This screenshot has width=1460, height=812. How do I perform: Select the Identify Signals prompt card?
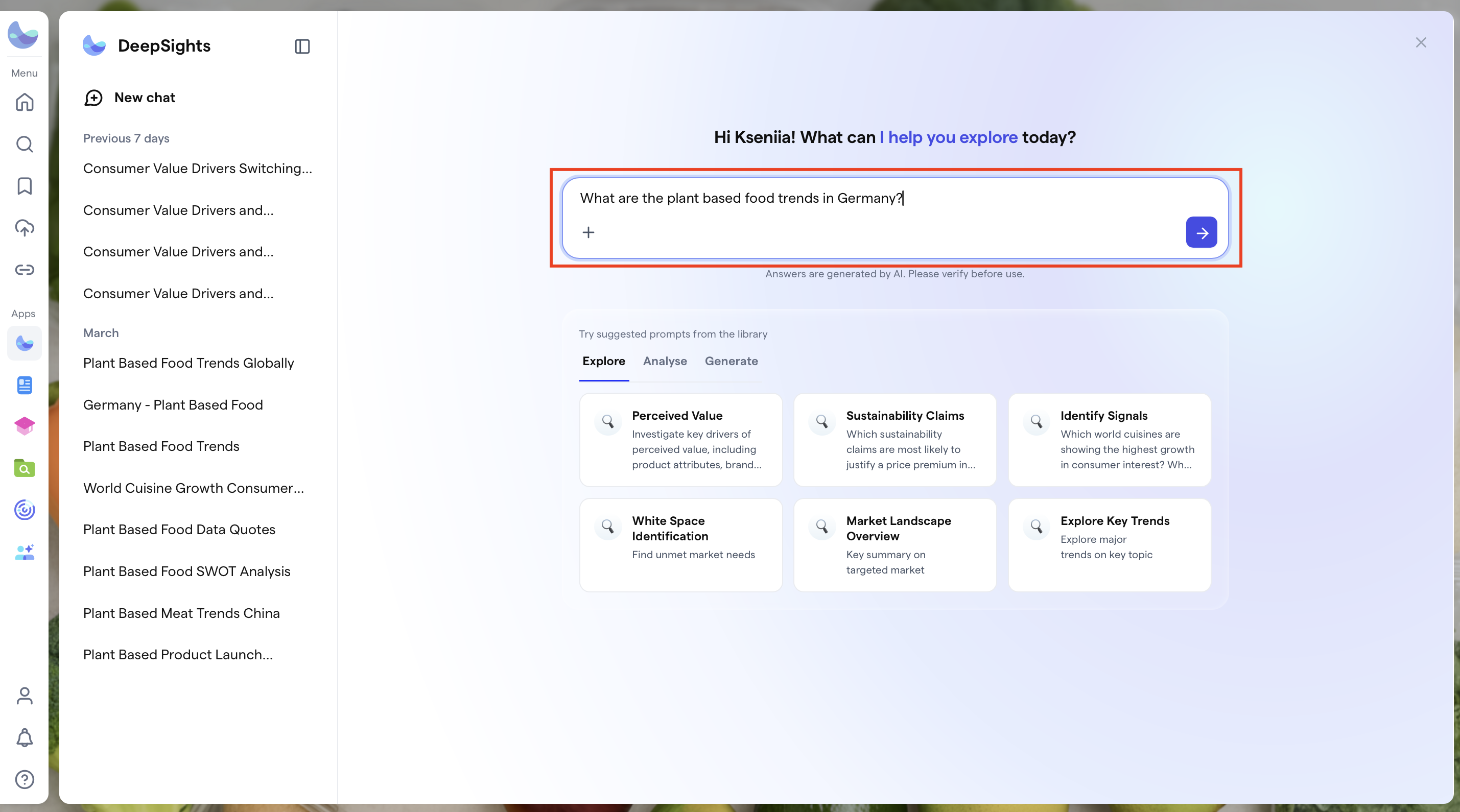[x=1109, y=440]
